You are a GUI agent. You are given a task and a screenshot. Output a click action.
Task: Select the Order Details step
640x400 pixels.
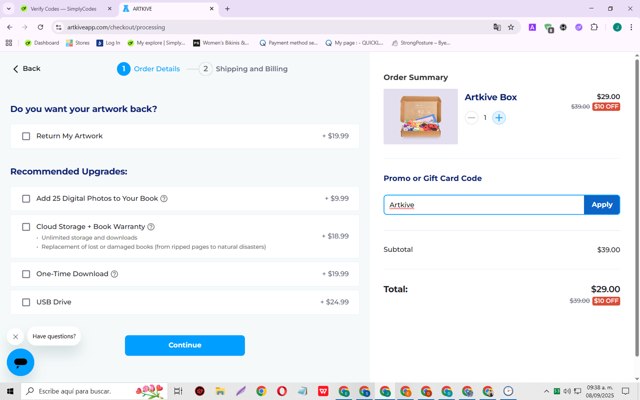coord(149,69)
